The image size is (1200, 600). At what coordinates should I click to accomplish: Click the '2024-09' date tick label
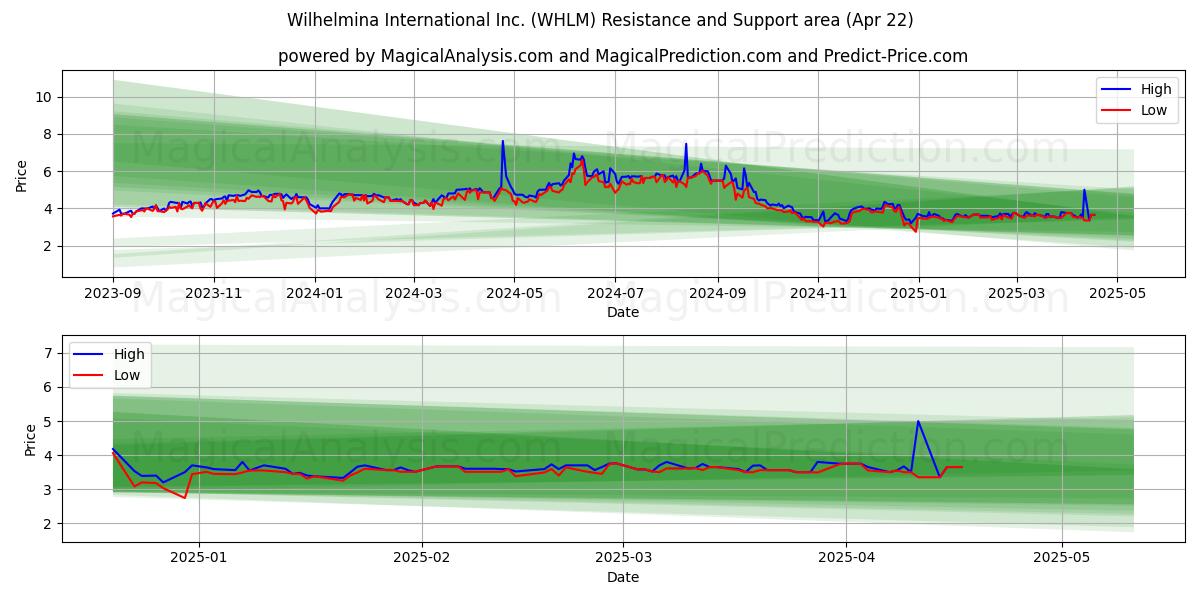click(x=717, y=294)
